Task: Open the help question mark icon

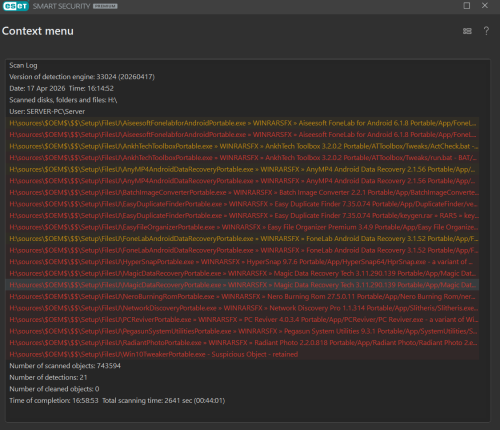Action: coord(486,31)
